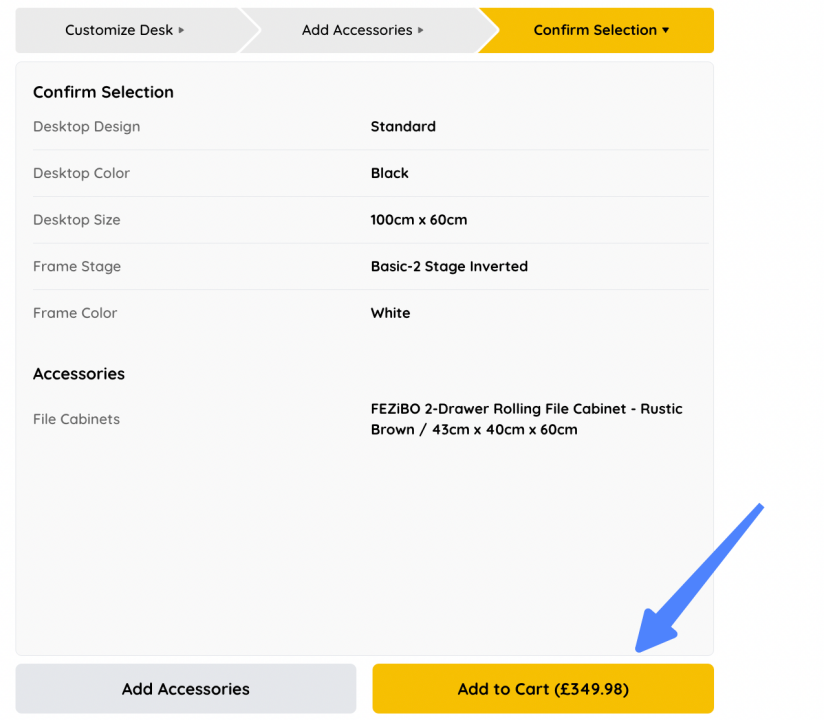The height and width of the screenshot is (720, 824).
Task: Open the Add Accessories step in the top bar
Action: [356, 30]
